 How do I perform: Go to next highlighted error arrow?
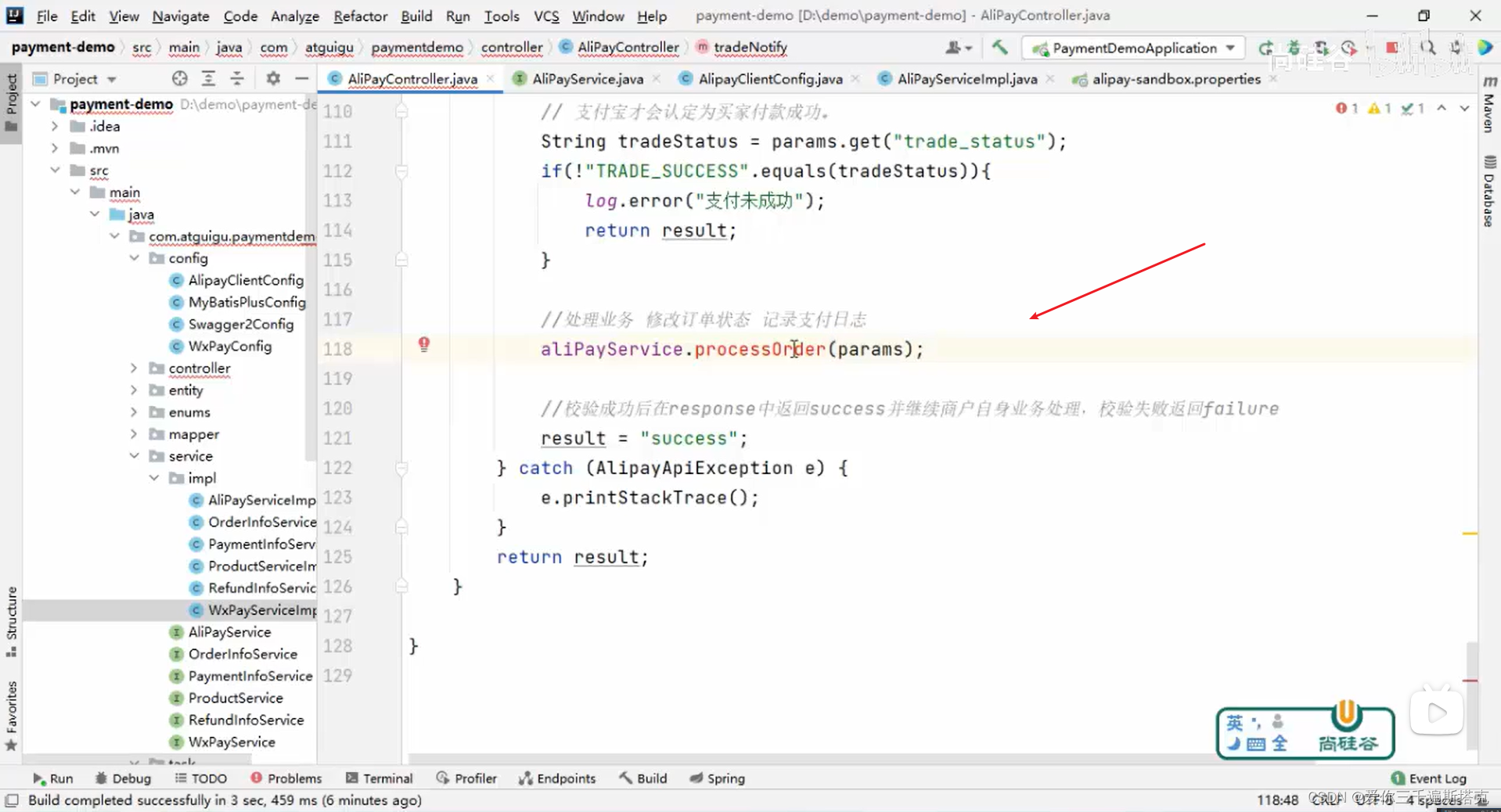pyautogui.click(x=1464, y=108)
